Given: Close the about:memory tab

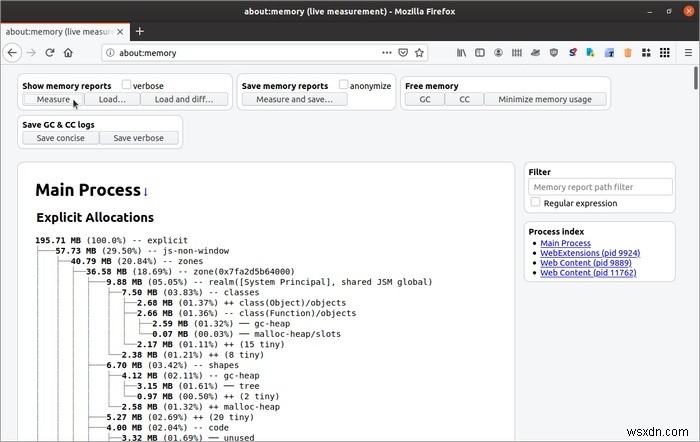Looking at the screenshot, I should 120,32.
